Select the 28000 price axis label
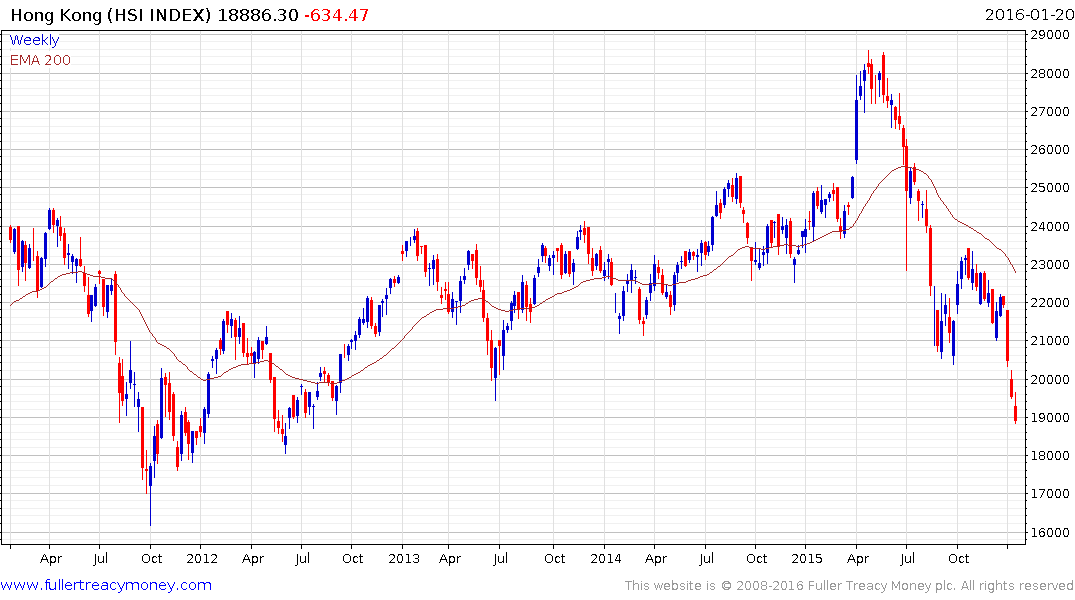Viewport: 1075px width, 600px height. [1050, 73]
